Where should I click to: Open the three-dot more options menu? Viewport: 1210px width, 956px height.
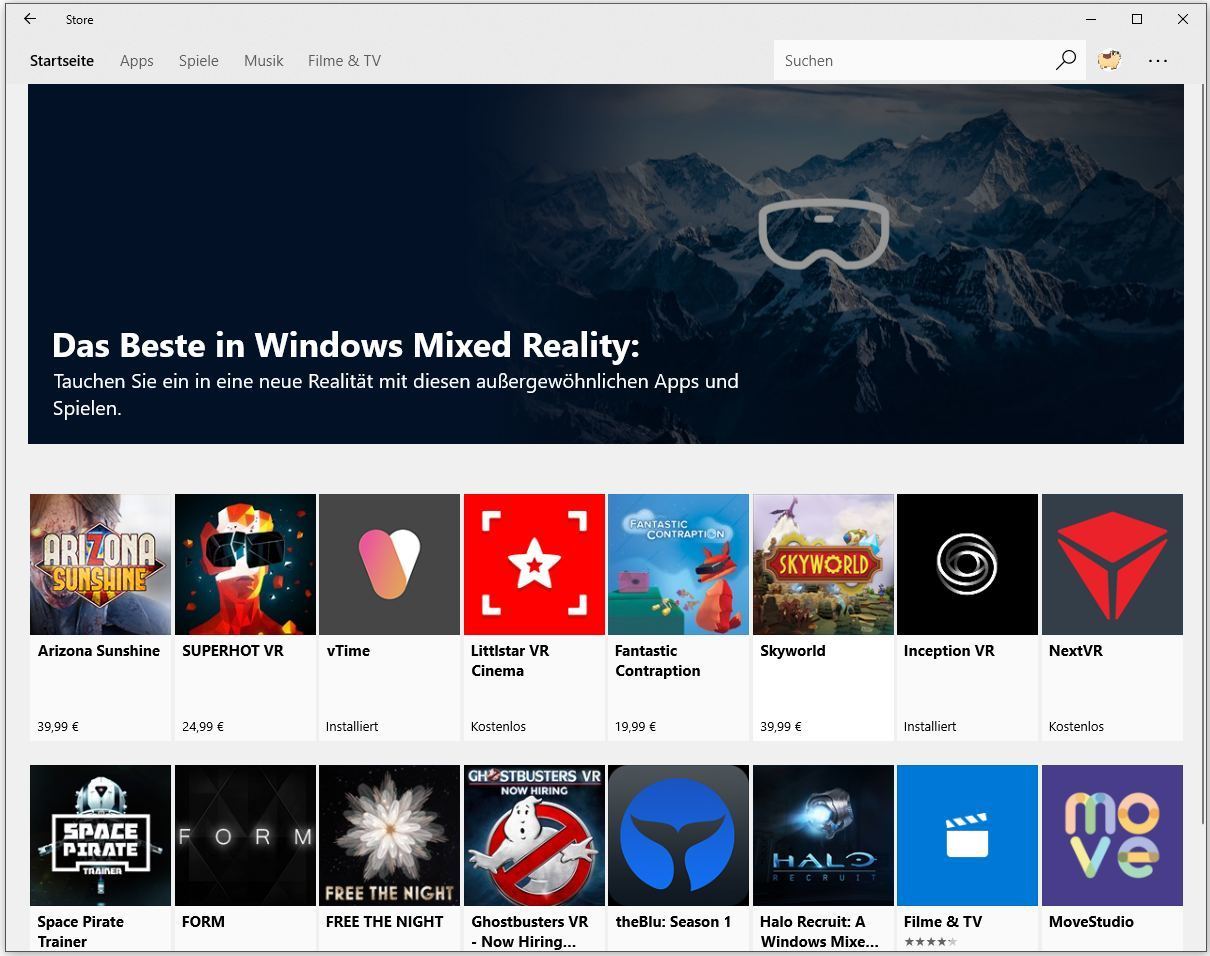[1158, 60]
